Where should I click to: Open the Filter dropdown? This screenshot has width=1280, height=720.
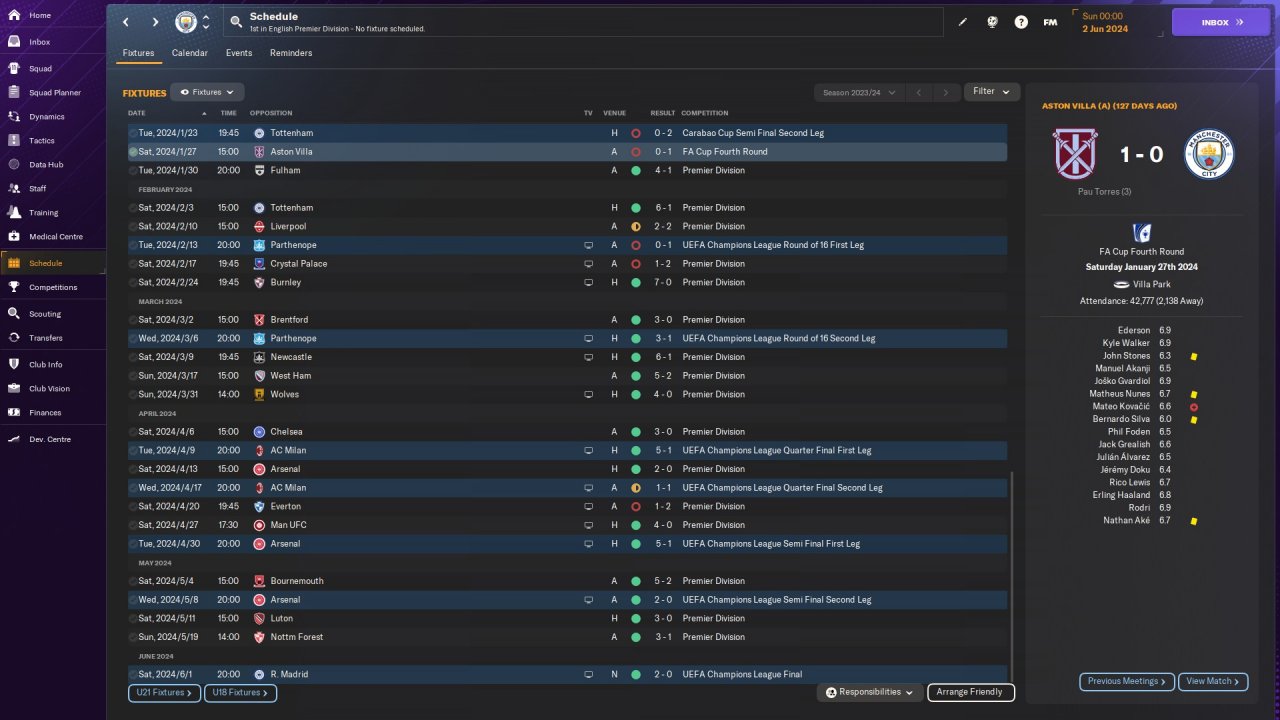pos(991,92)
